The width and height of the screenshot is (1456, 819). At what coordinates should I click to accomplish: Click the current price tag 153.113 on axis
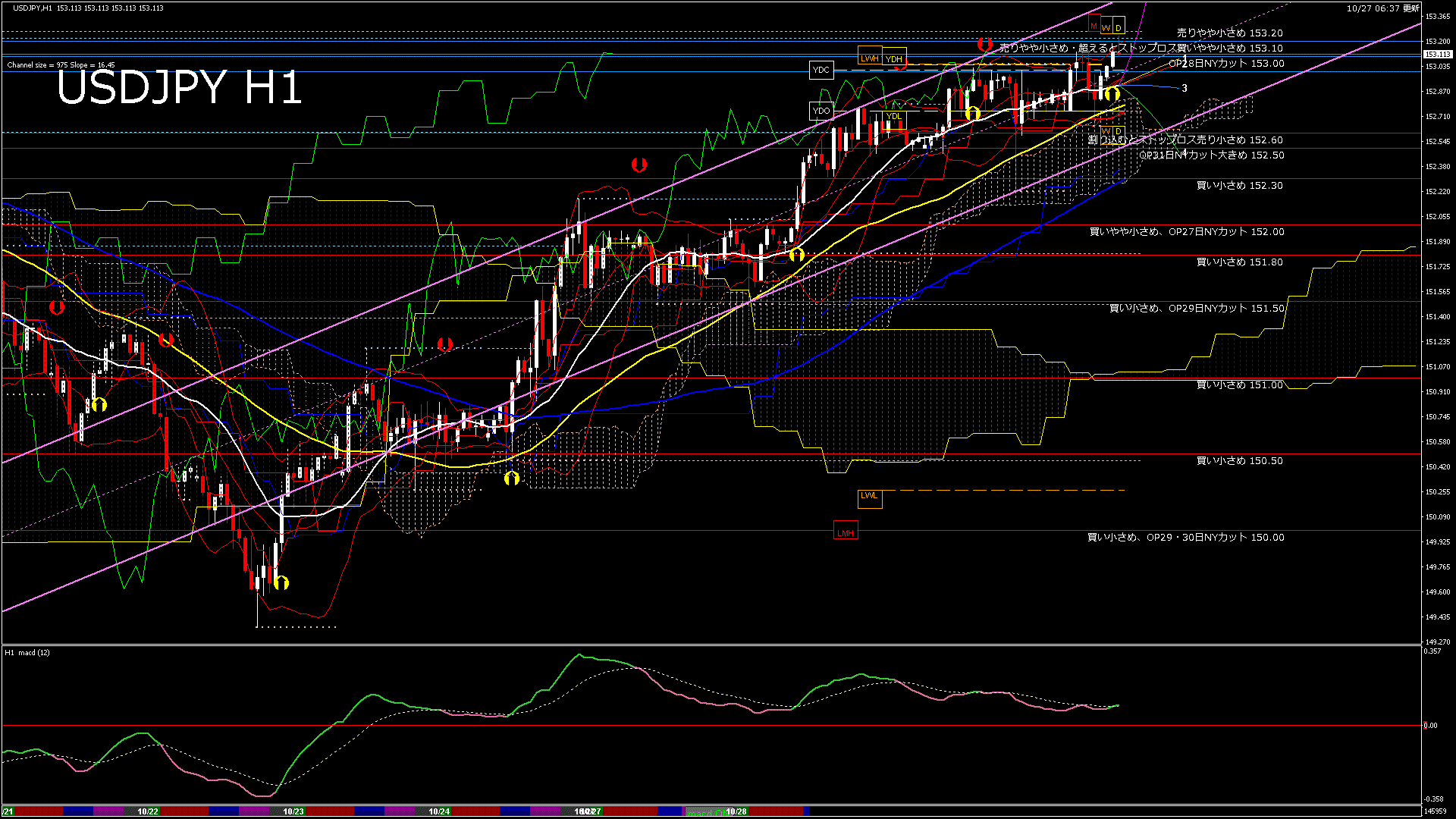coord(1436,54)
